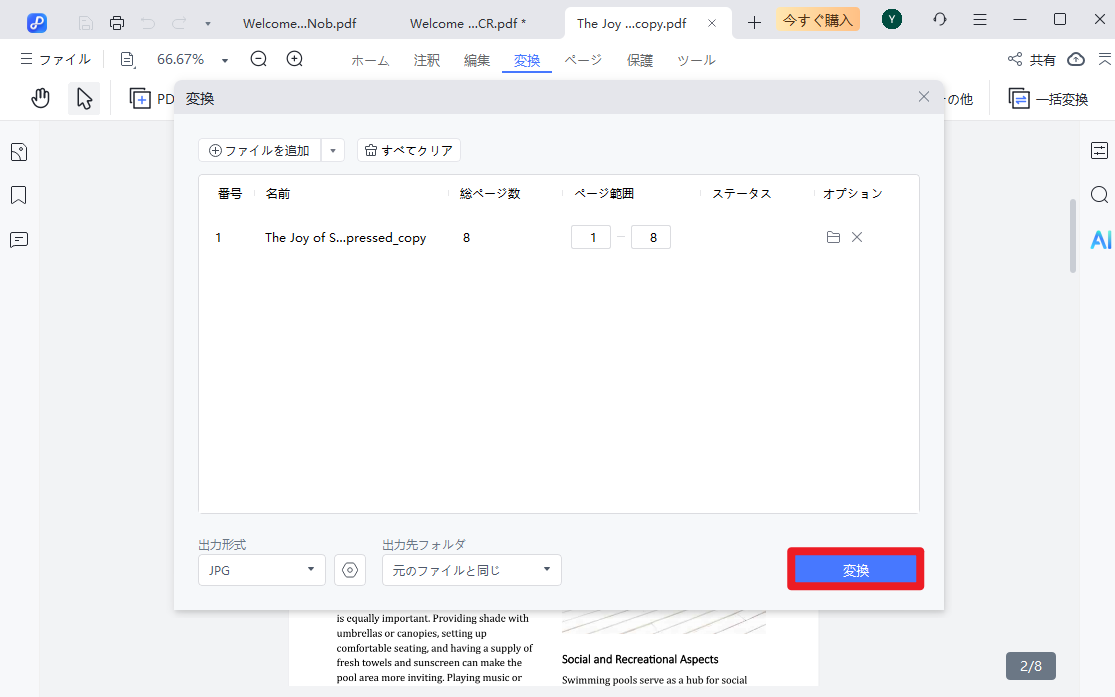Open the AI assistant panel

pos(1099,239)
